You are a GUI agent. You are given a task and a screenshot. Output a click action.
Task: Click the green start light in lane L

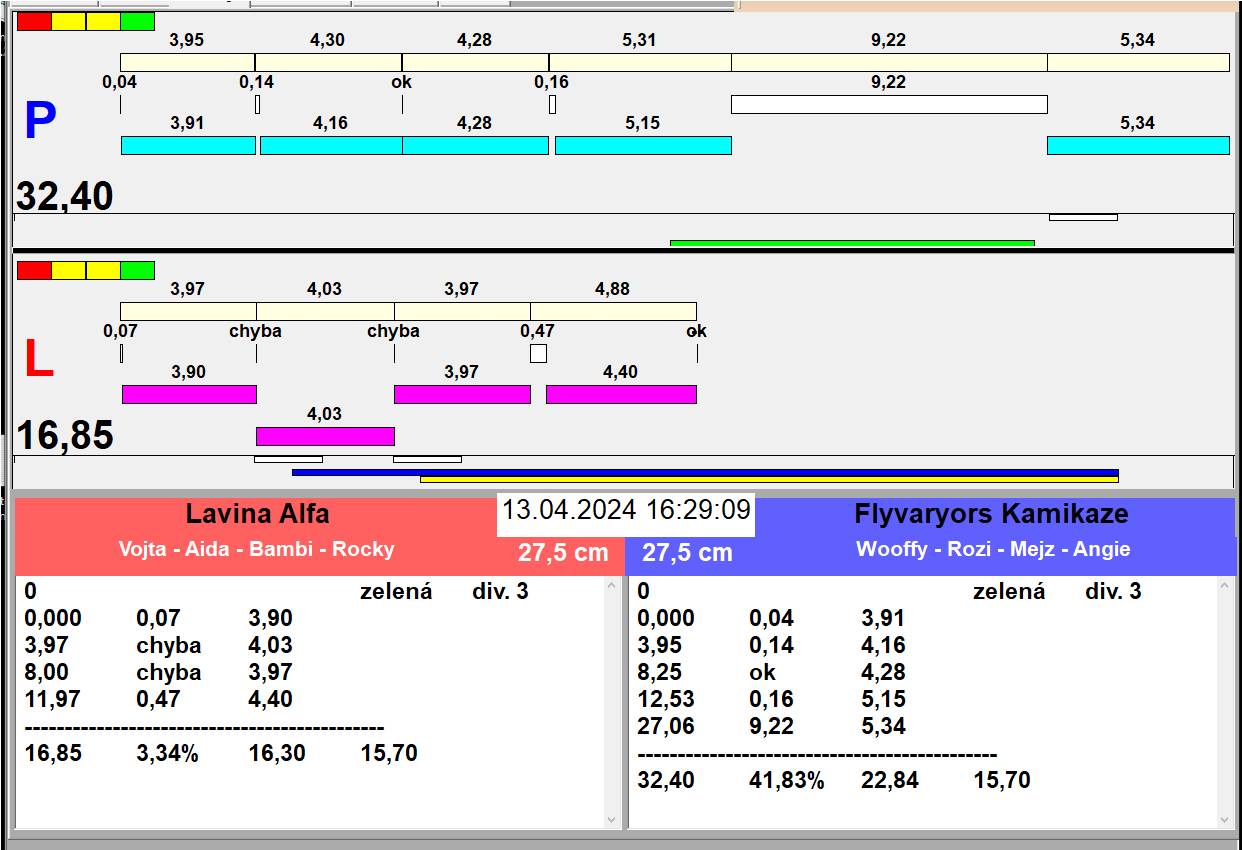pyautogui.click(x=137, y=270)
